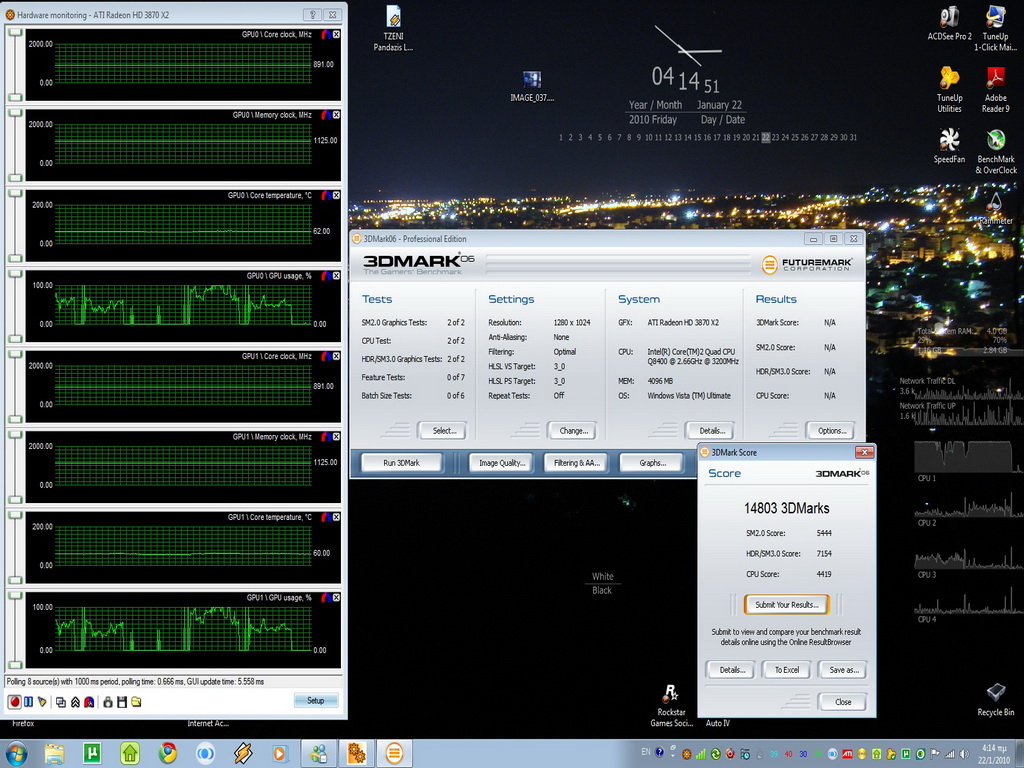Close the GPU1 Memory clock graph

click(x=336, y=436)
